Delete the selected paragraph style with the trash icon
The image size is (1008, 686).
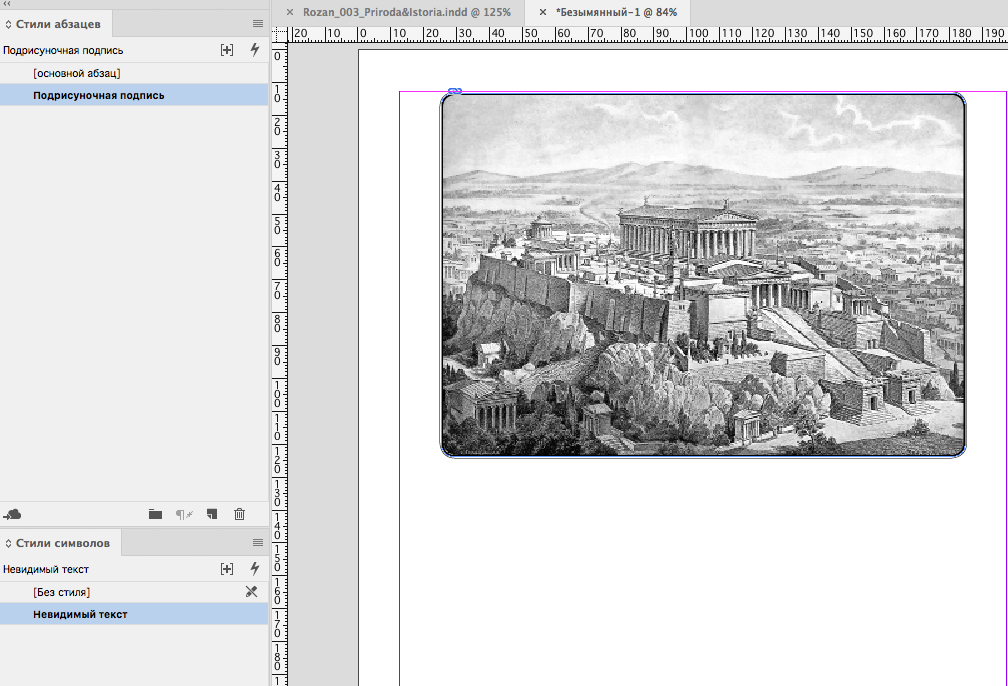click(239, 514)
